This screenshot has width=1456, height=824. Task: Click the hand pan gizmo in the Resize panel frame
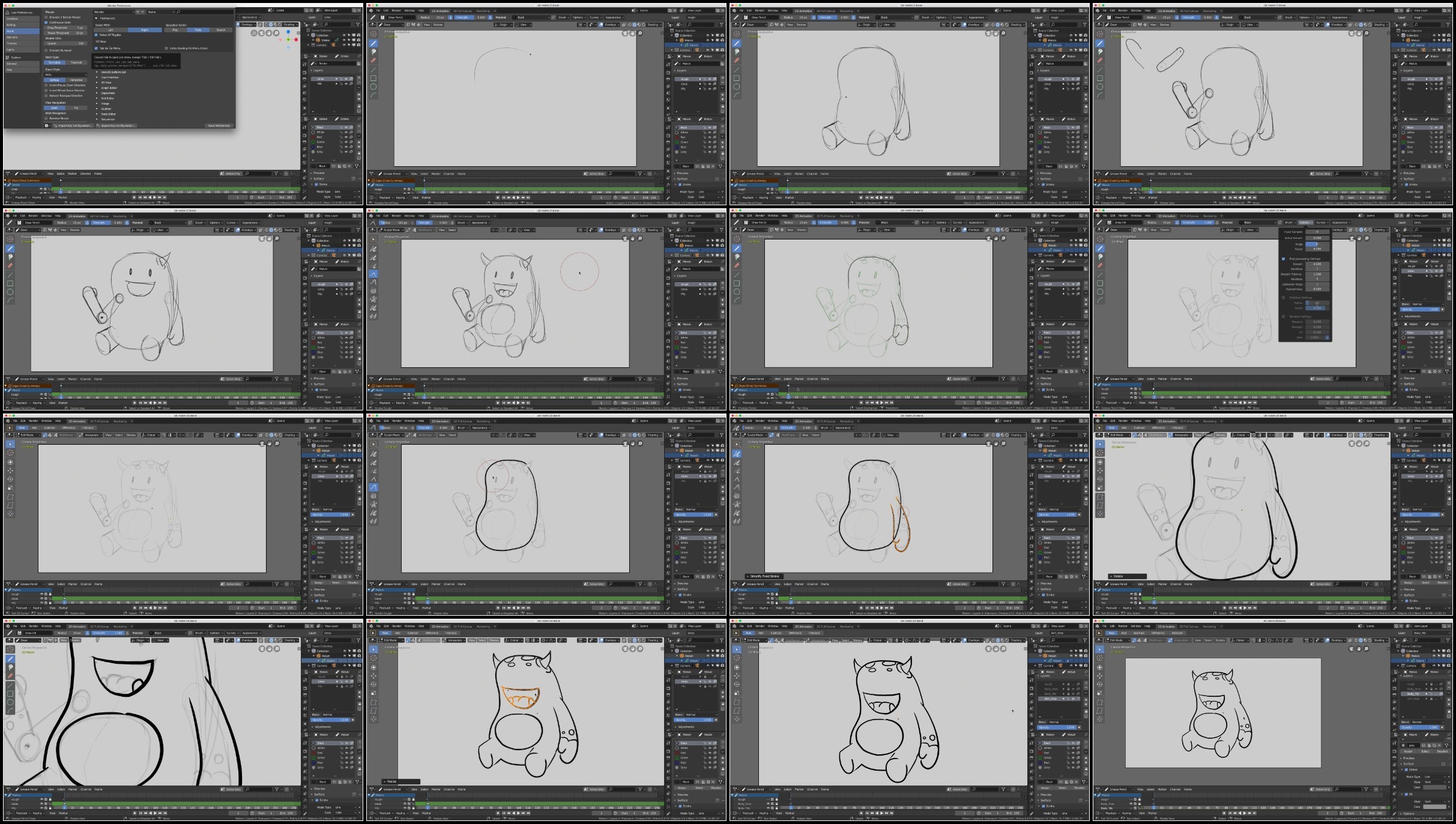(x=633, y=649)
